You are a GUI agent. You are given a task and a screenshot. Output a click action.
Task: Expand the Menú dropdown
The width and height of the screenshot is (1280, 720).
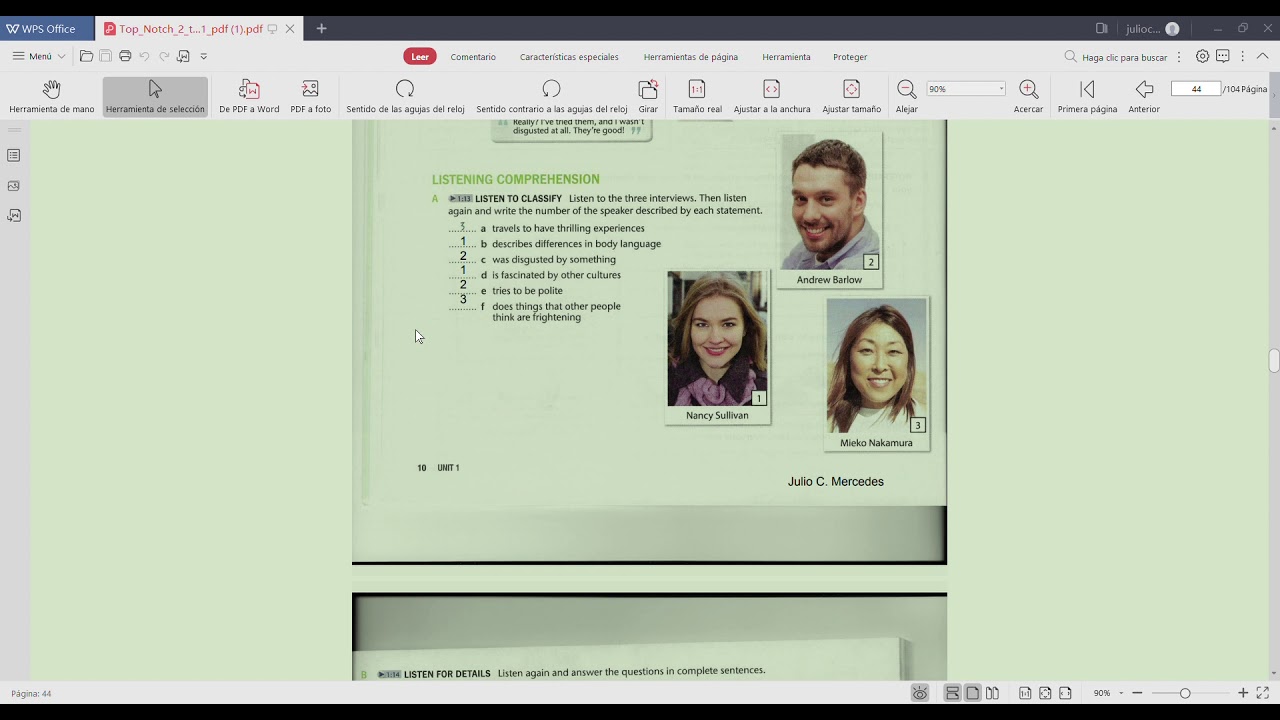(39, 56)
